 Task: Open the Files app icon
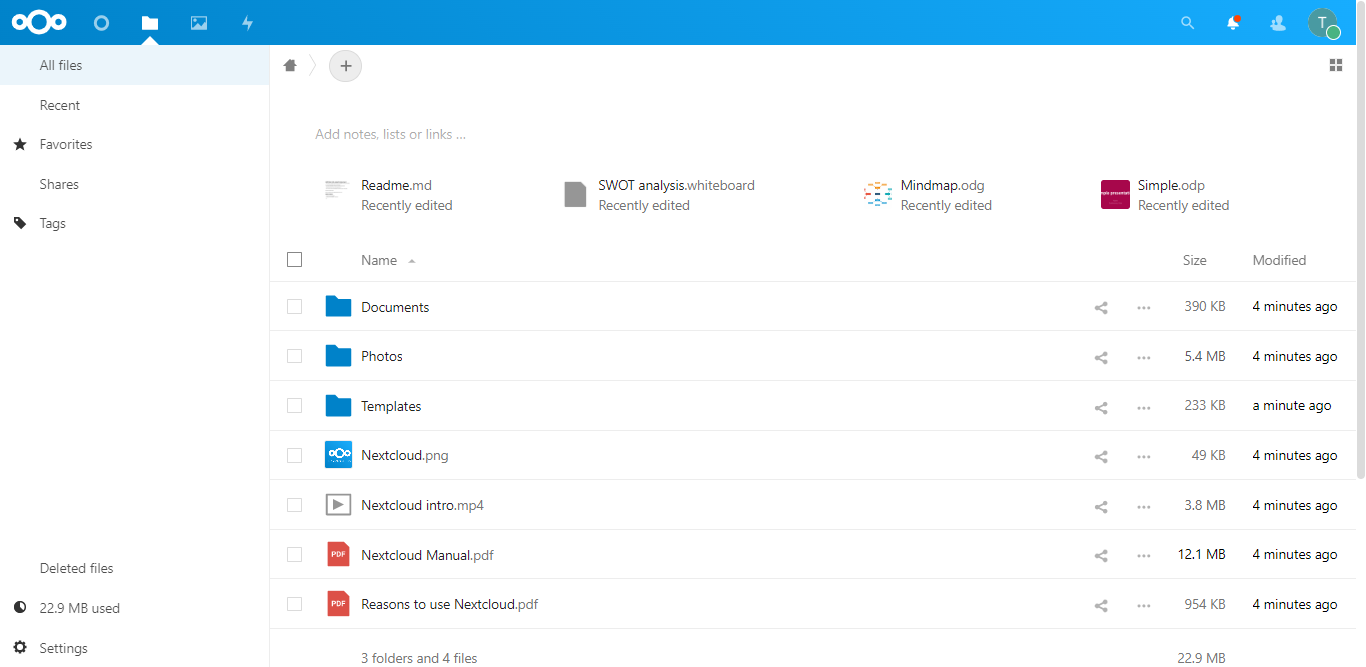(x=150, y=22)
